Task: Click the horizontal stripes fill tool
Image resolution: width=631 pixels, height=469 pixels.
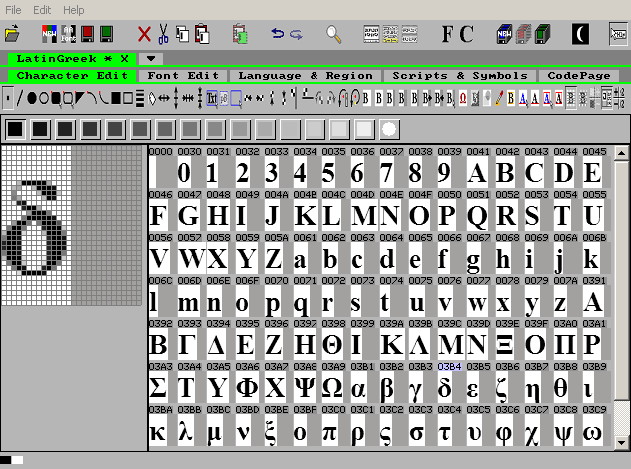Action: [x=140, y=99]
